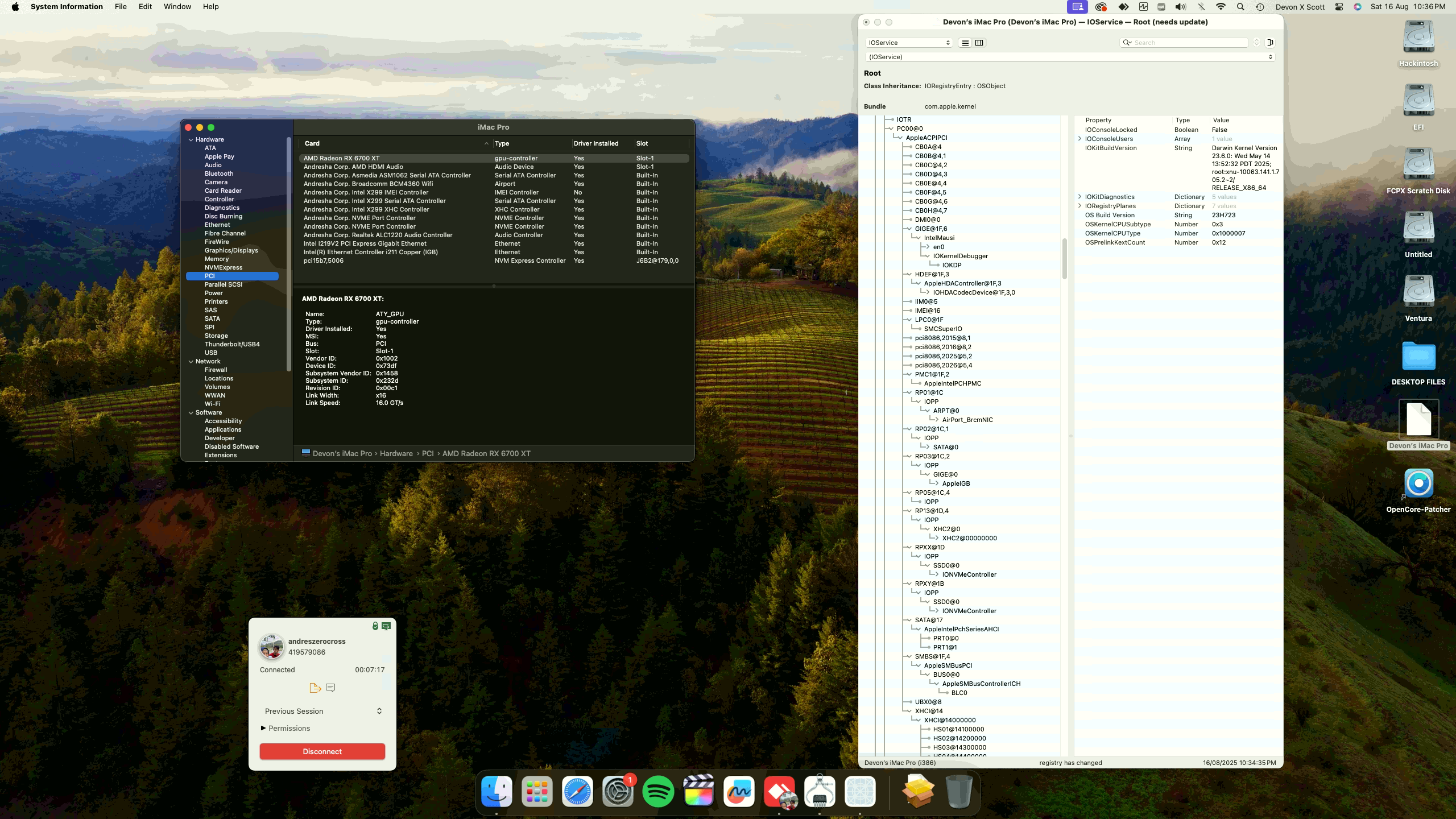Click the Hardware breadcrumb in the path bar
Image resolution: width=1456 pixels, height=819 pixels.
(396, 453)
